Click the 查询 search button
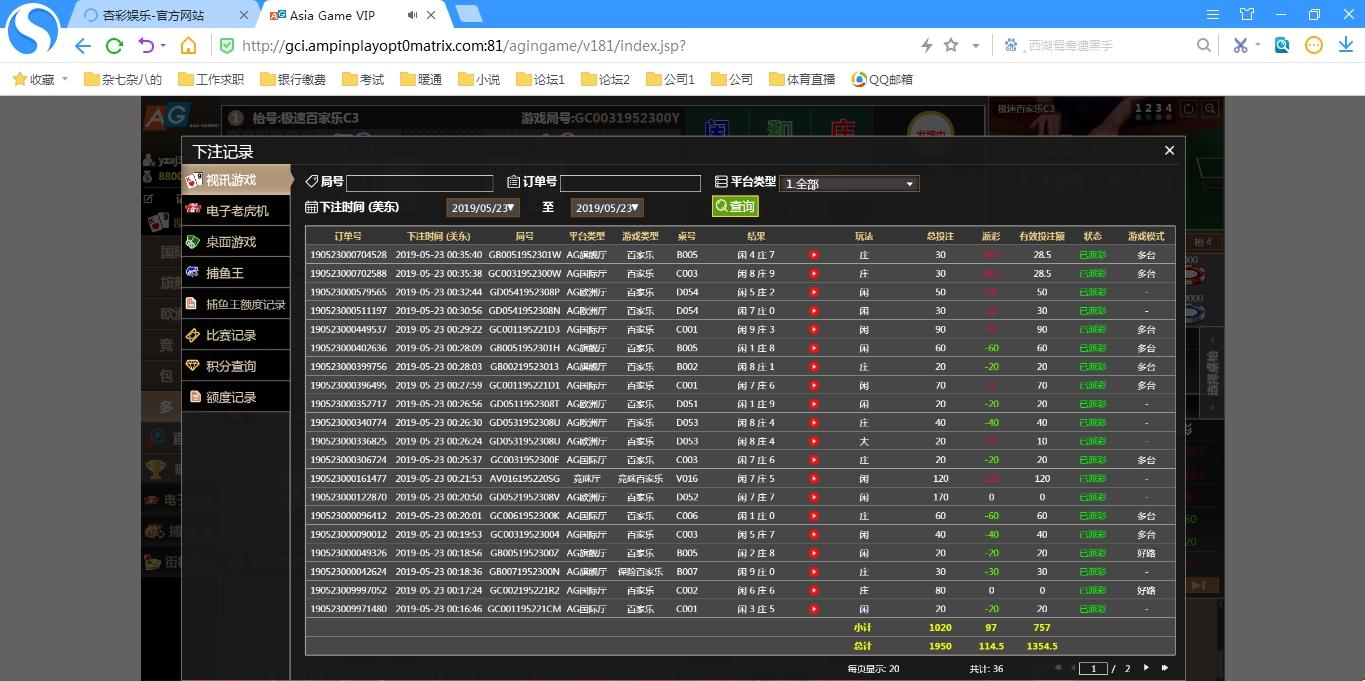 click(735, 206)
